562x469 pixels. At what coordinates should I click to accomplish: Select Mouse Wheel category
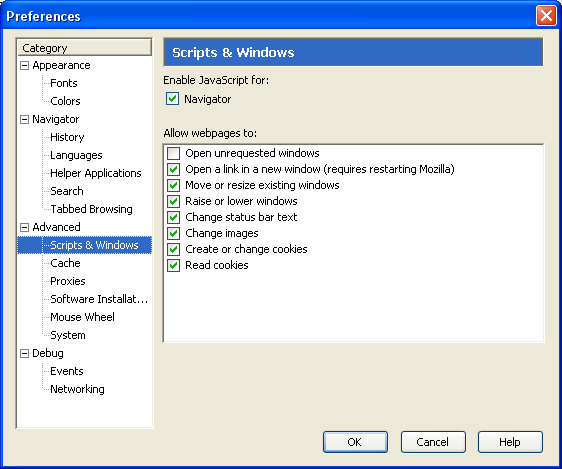click(x=82, y=317)
